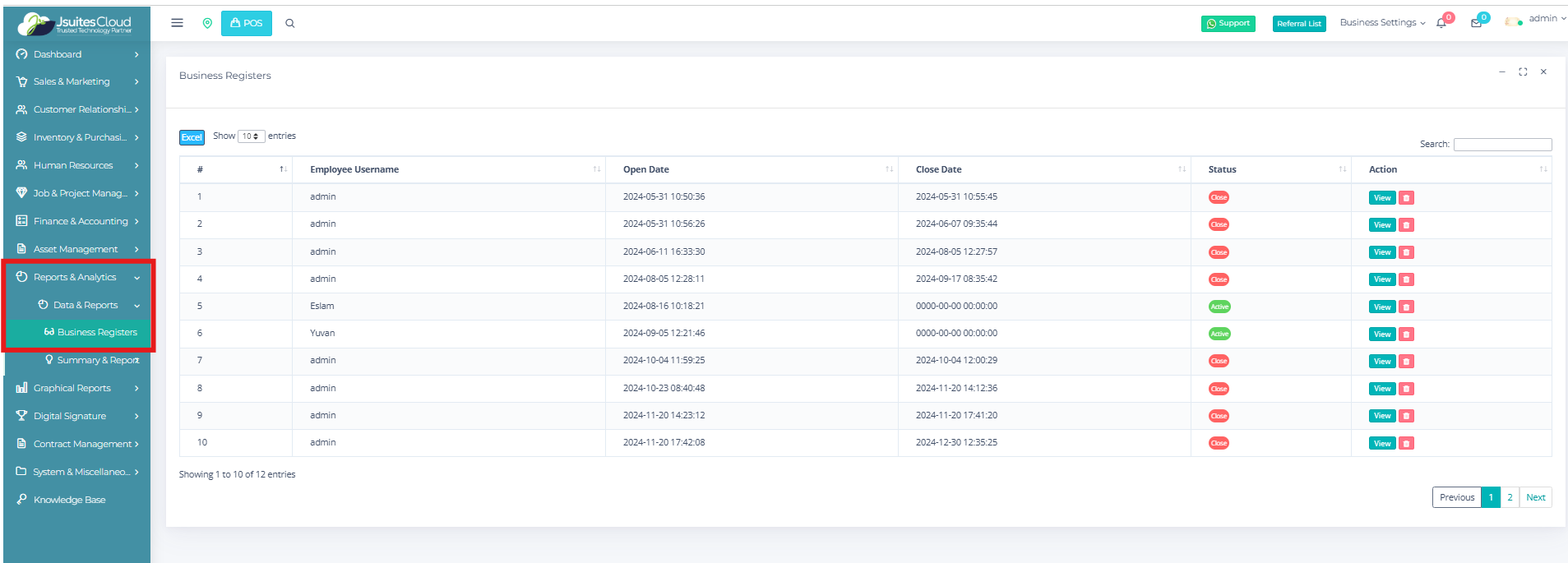Image resolution: width=1568 pixels, height=563 pixels.
Task: Sort table by Open Date column
Action: tap(752, 169)
